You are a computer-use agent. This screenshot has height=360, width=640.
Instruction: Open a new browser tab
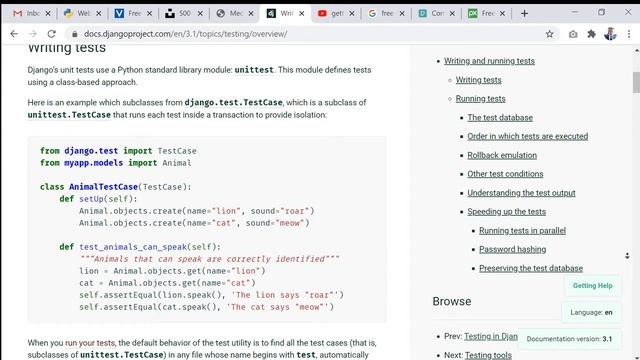click(x=524, y=13)
